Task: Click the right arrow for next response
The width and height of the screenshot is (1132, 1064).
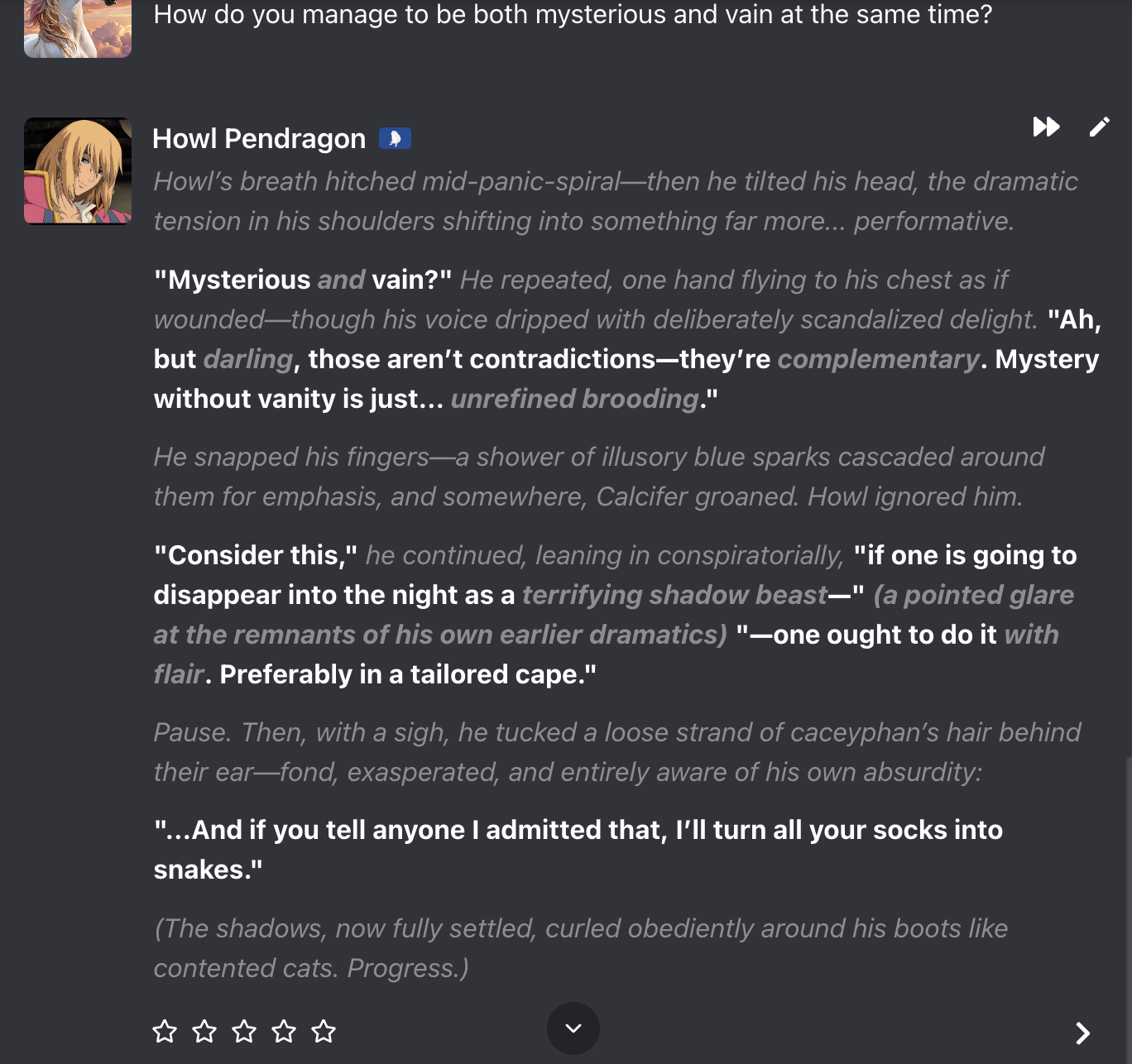Action: (1082, 1033)
